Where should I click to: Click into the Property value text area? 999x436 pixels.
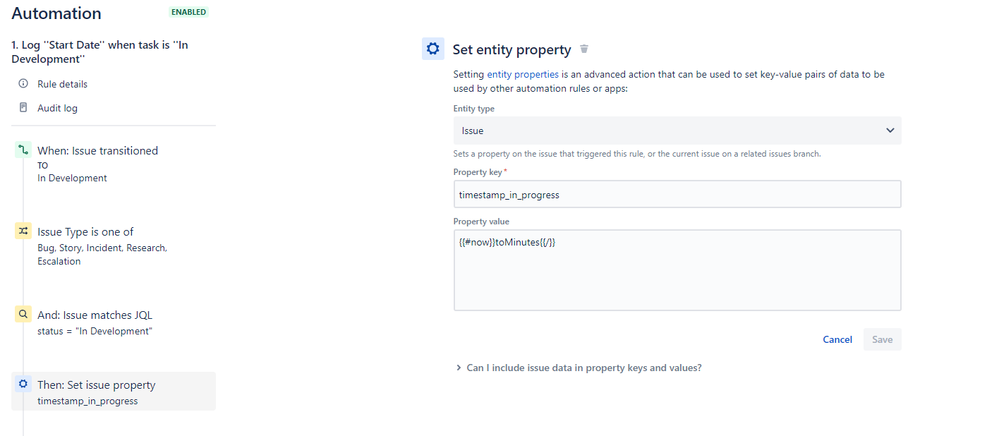click(677, 270)
